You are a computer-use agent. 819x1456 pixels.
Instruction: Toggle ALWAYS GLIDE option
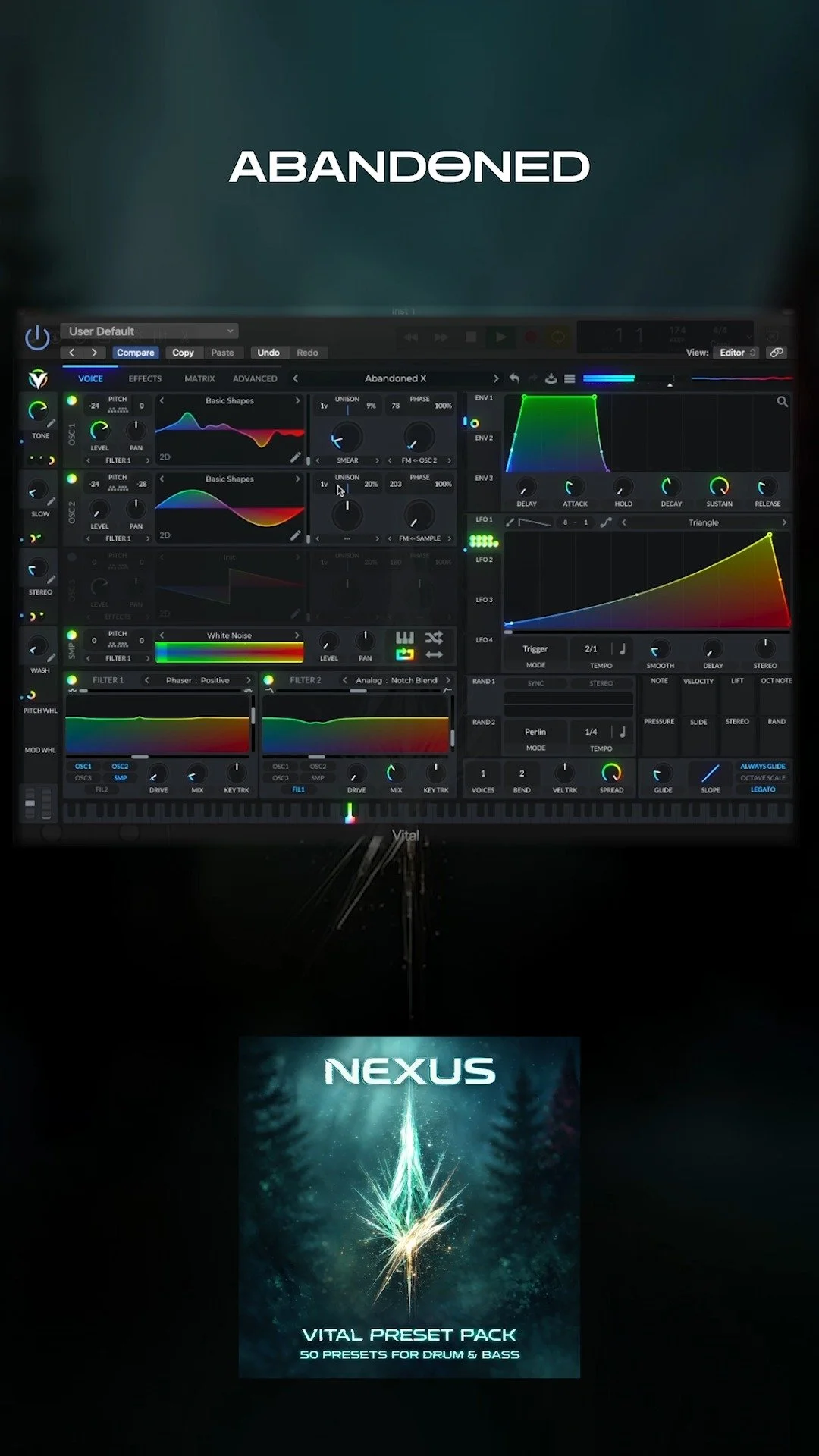[763, 766]
